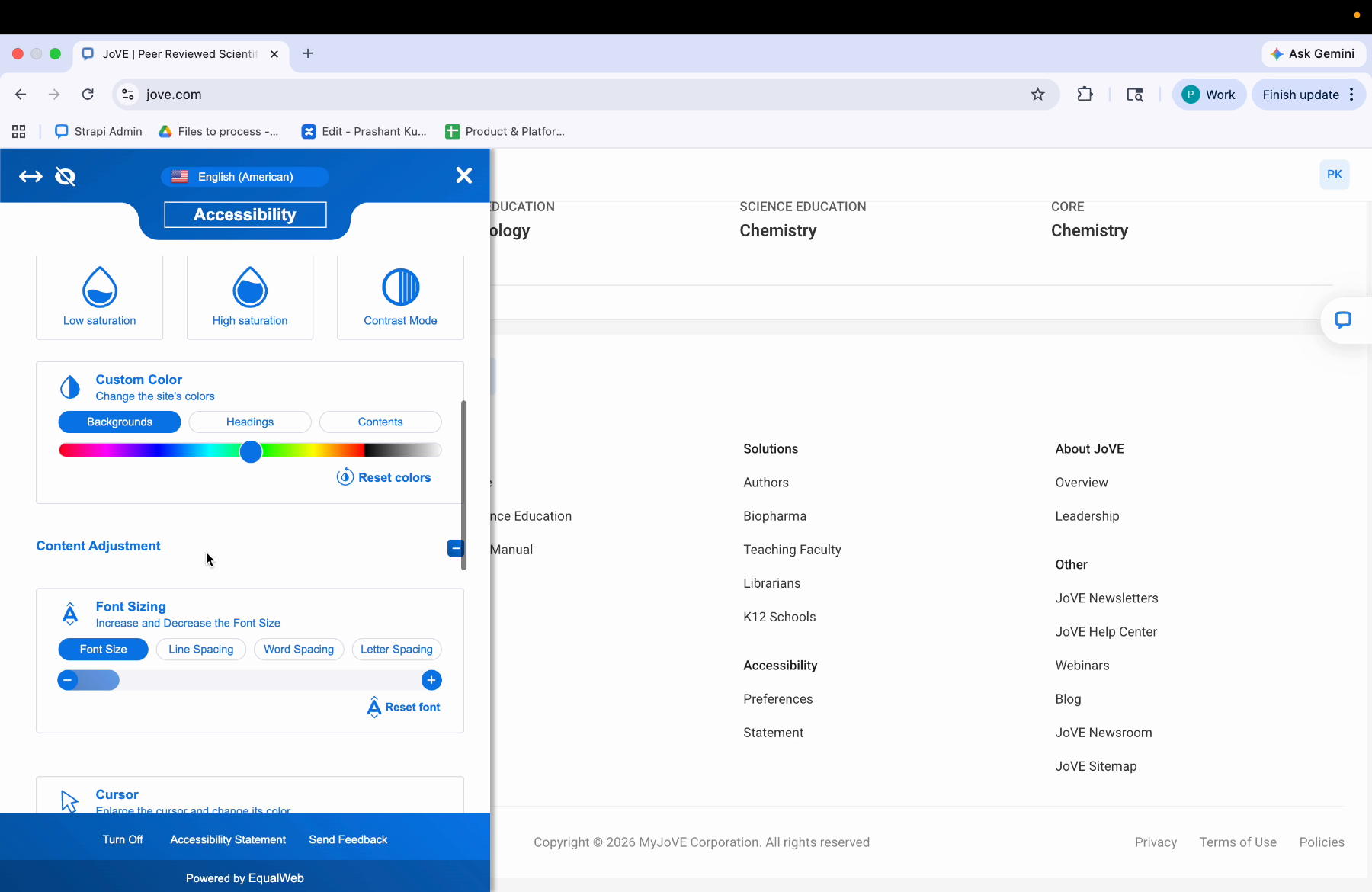Select the Contents color tab

point(380,422)
